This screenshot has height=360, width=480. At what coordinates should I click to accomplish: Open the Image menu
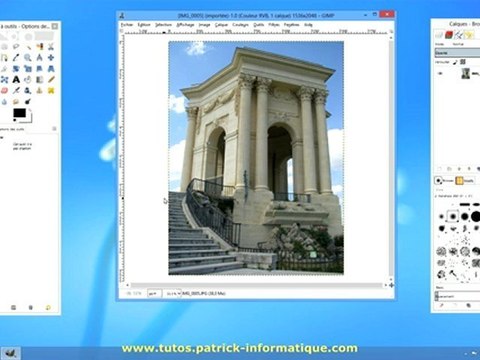tap(204, 25)
